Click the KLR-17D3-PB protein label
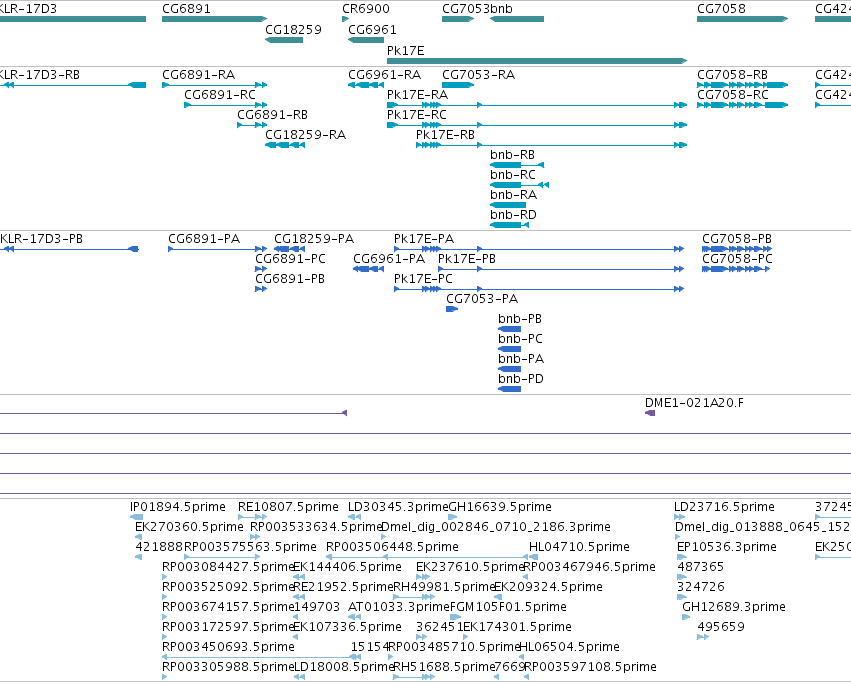The height and width of the screenshot is (682, 851). pyautogui.click(x=41, y=239)
